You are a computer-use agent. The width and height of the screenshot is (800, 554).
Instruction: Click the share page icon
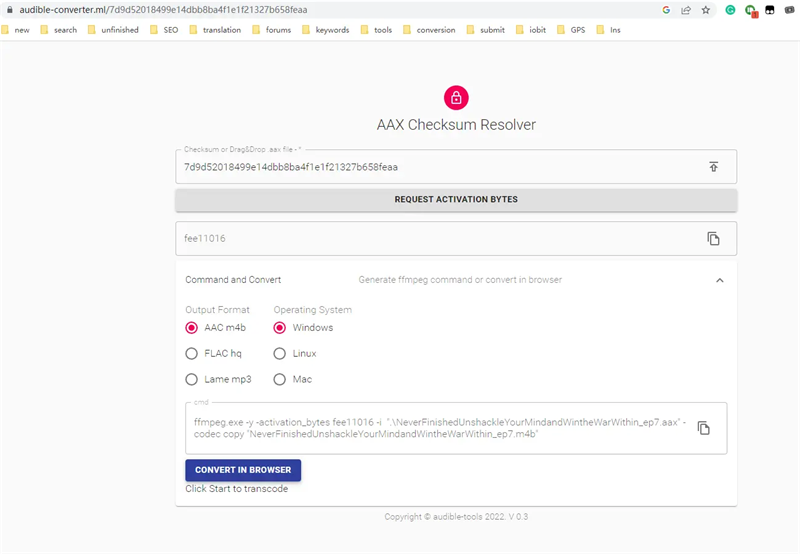click(686, 10)
